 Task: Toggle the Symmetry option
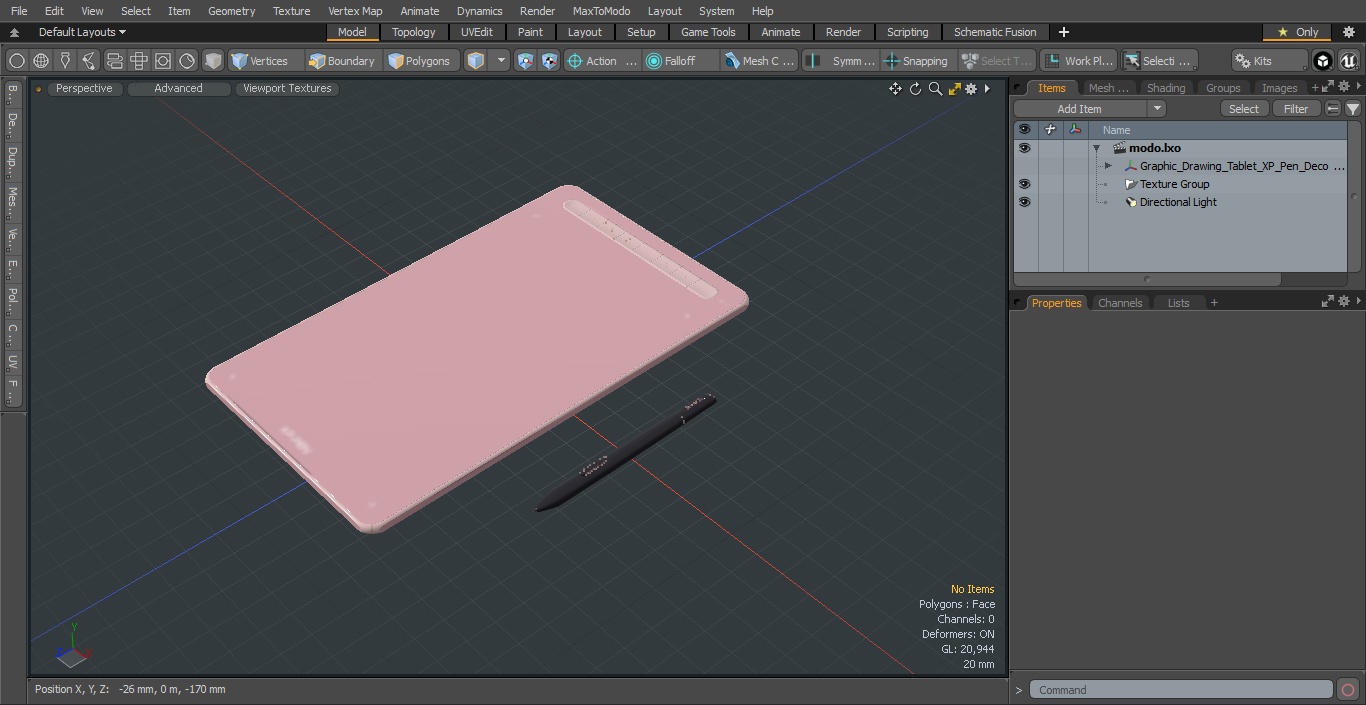coord(842,61)
